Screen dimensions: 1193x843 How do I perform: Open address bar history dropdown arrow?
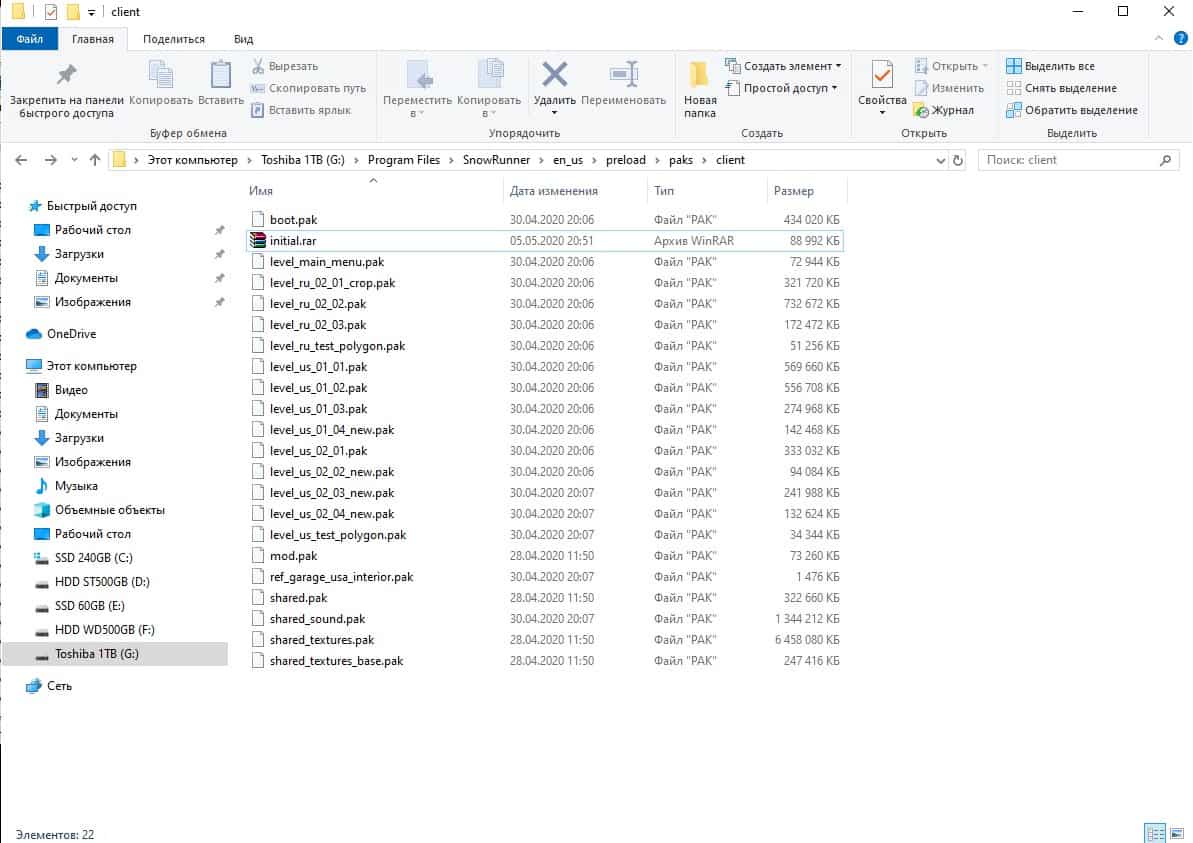[x=940, y=160]
